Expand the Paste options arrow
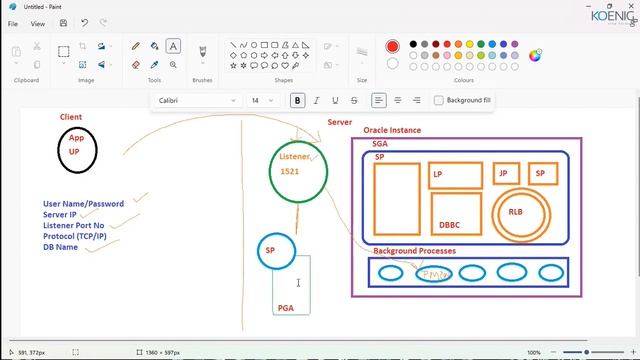Image resolution: width=640 pixels, height=360 pixels. tap(16, 63)
